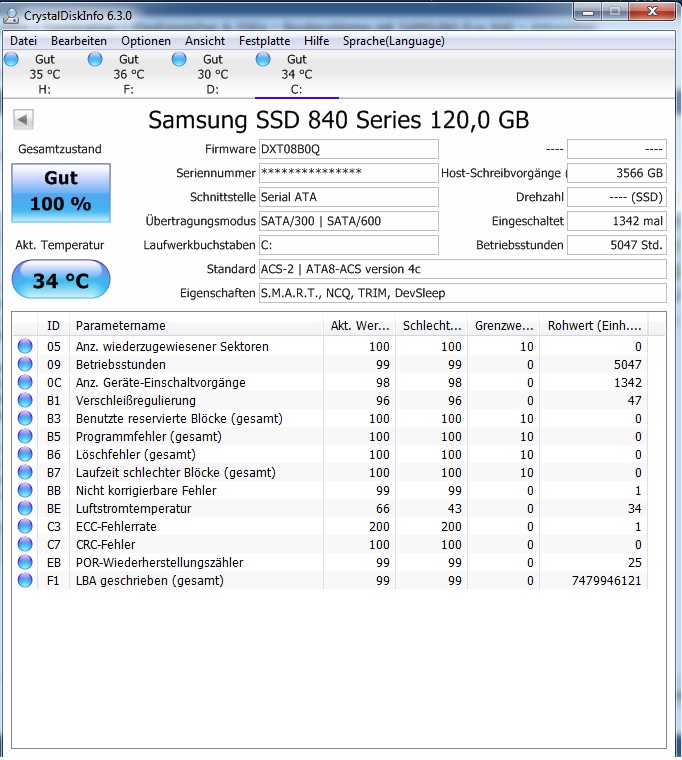Open the Optionen menu
The width and height of the screenshot is (682, 760).
(x=145, y=41)
